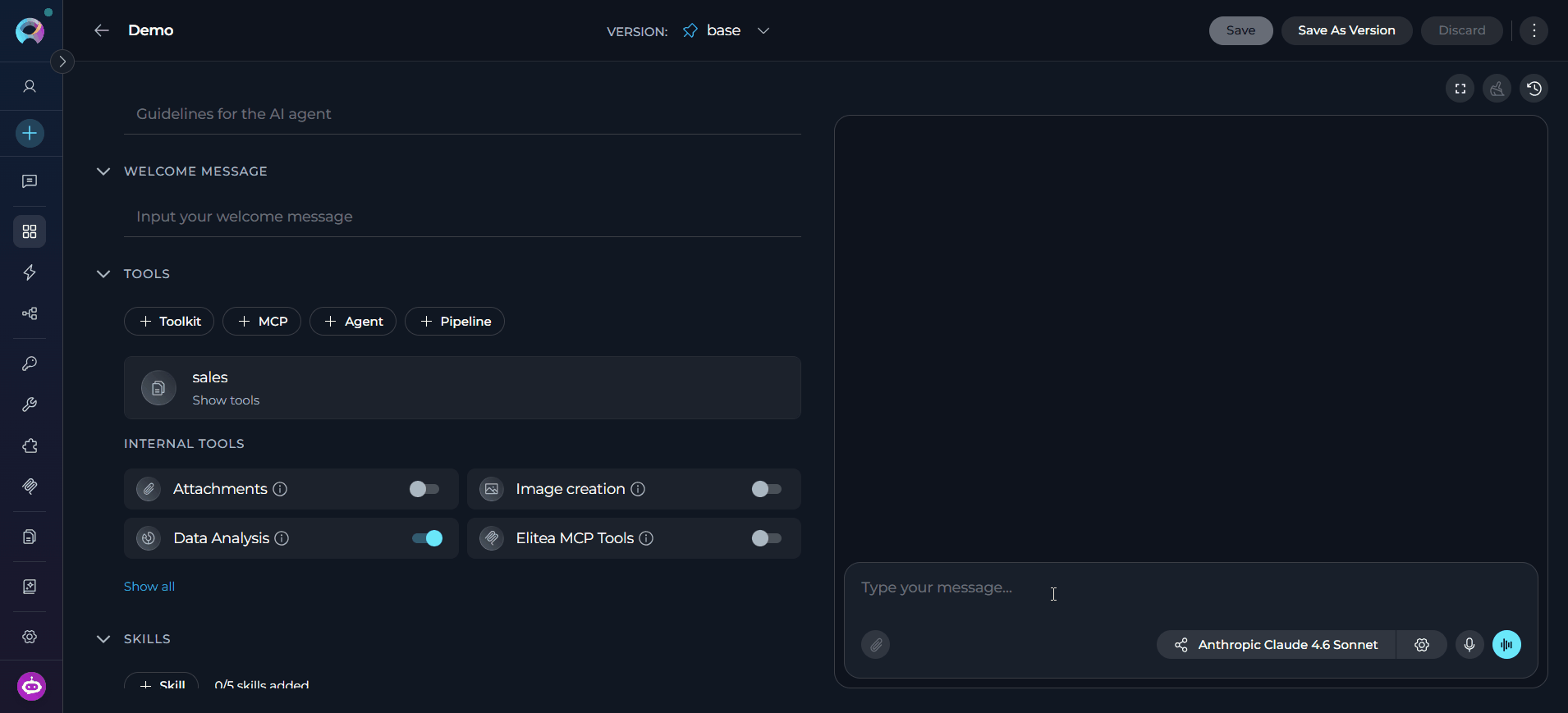Open the documents artifacts sidebar icon
The width and height of the screenshot is (1568, 713).
30,537
